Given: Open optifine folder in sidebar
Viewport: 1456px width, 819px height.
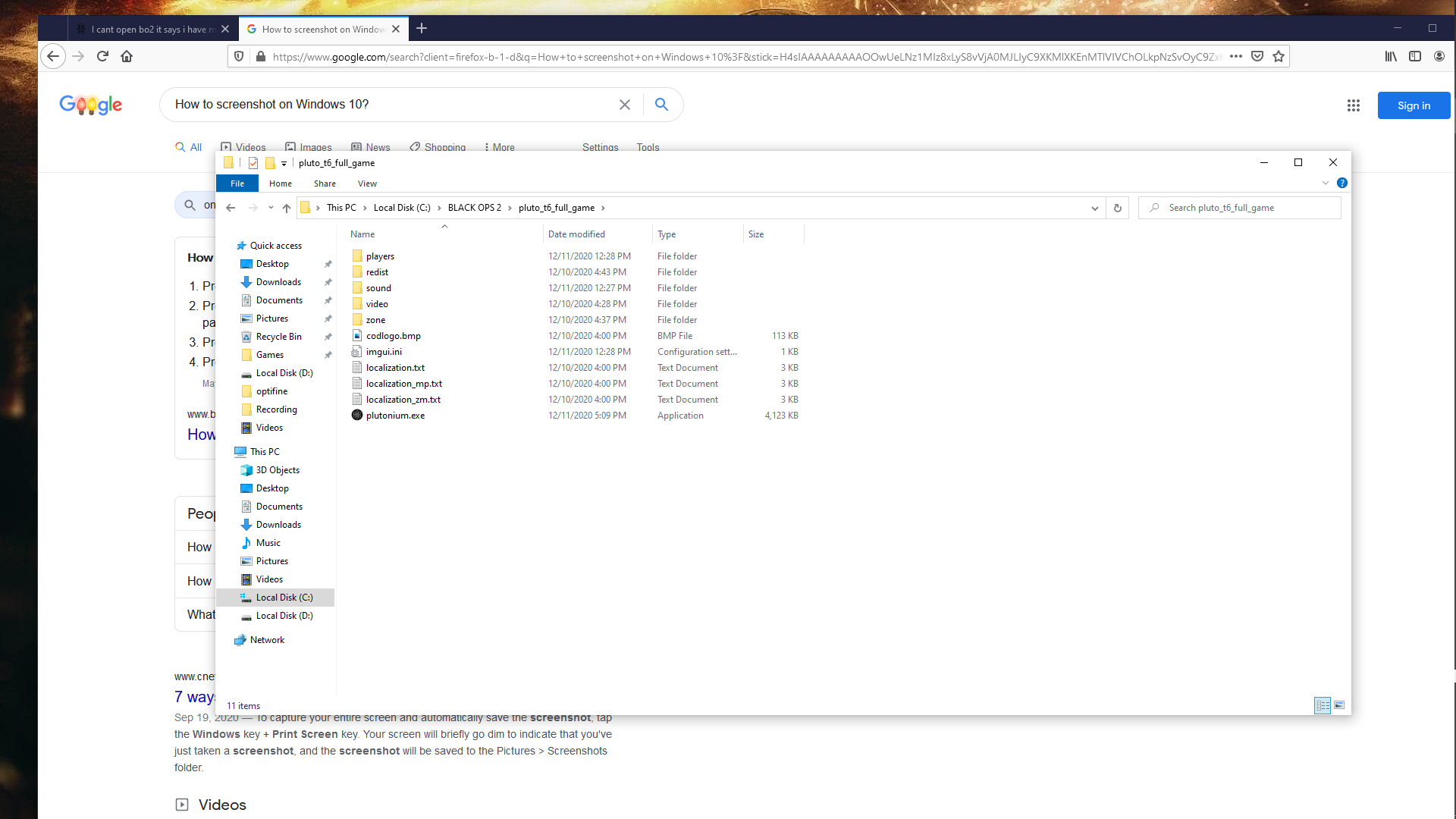Looking at the screenshot, I should [x=265, y=391].
